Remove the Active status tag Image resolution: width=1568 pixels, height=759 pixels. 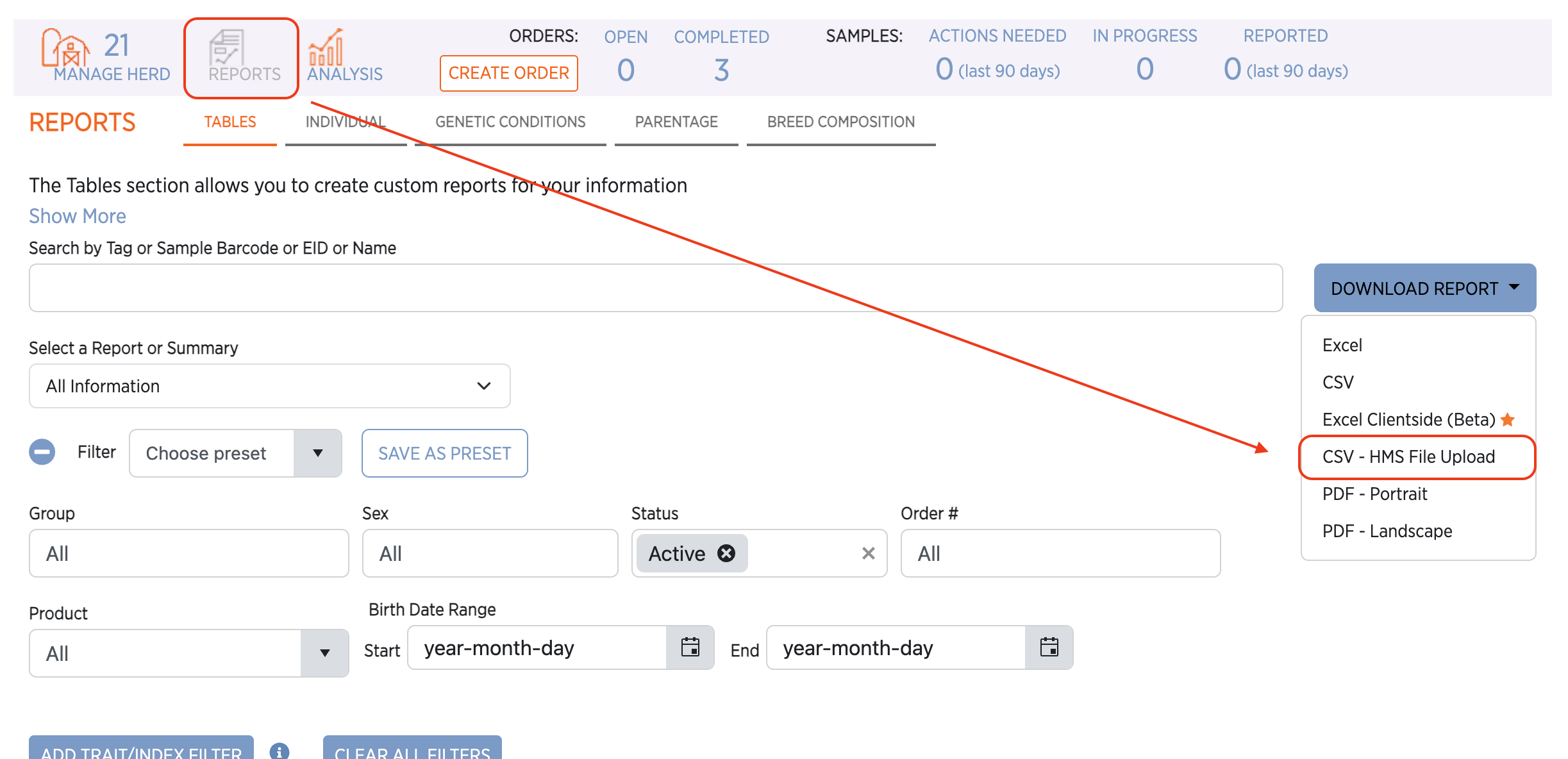pos(726,553)
